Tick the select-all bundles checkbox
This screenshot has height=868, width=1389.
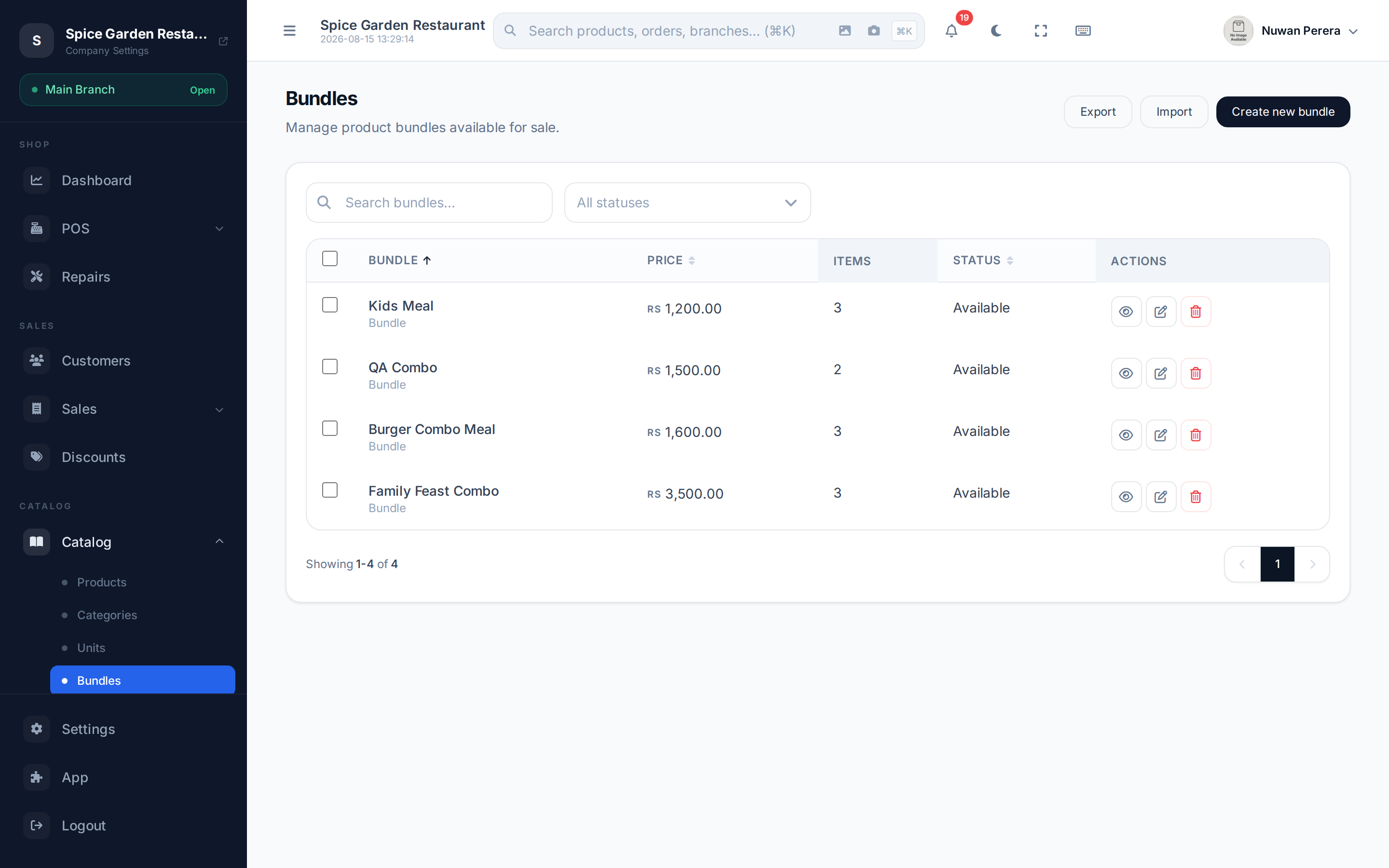tap(330, 258)
